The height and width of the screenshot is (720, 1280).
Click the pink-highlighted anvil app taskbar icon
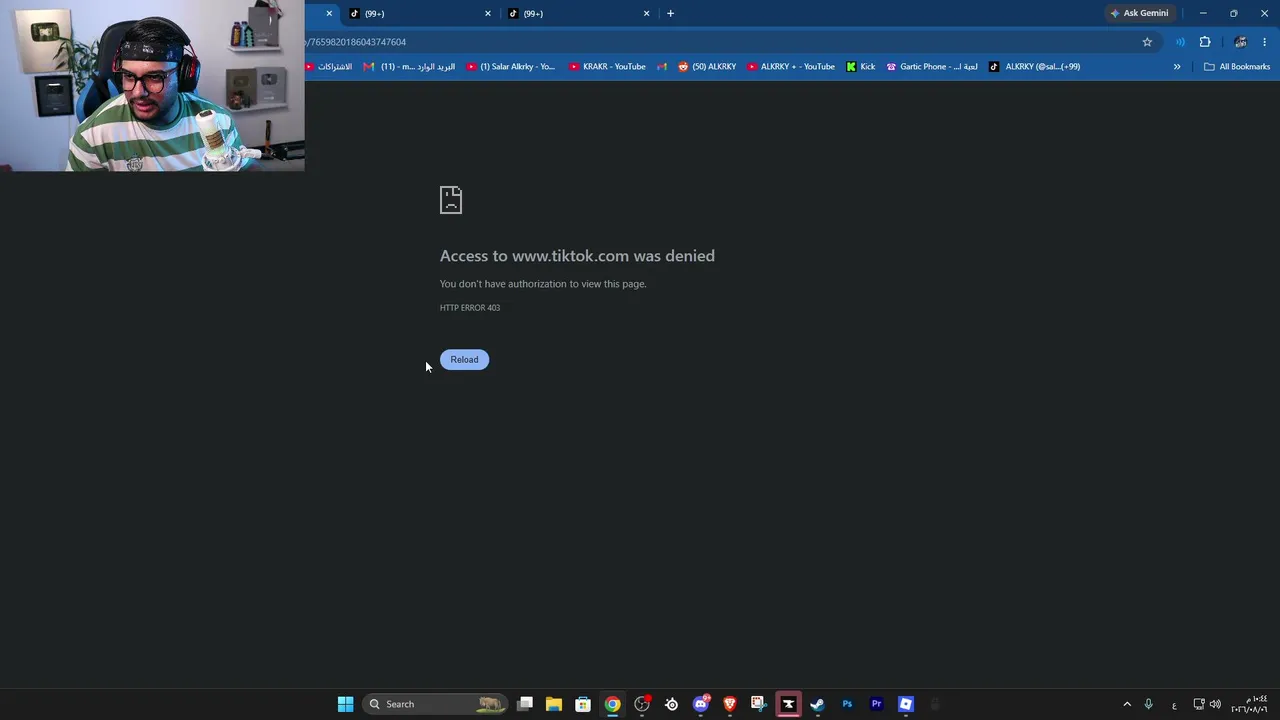788,704
